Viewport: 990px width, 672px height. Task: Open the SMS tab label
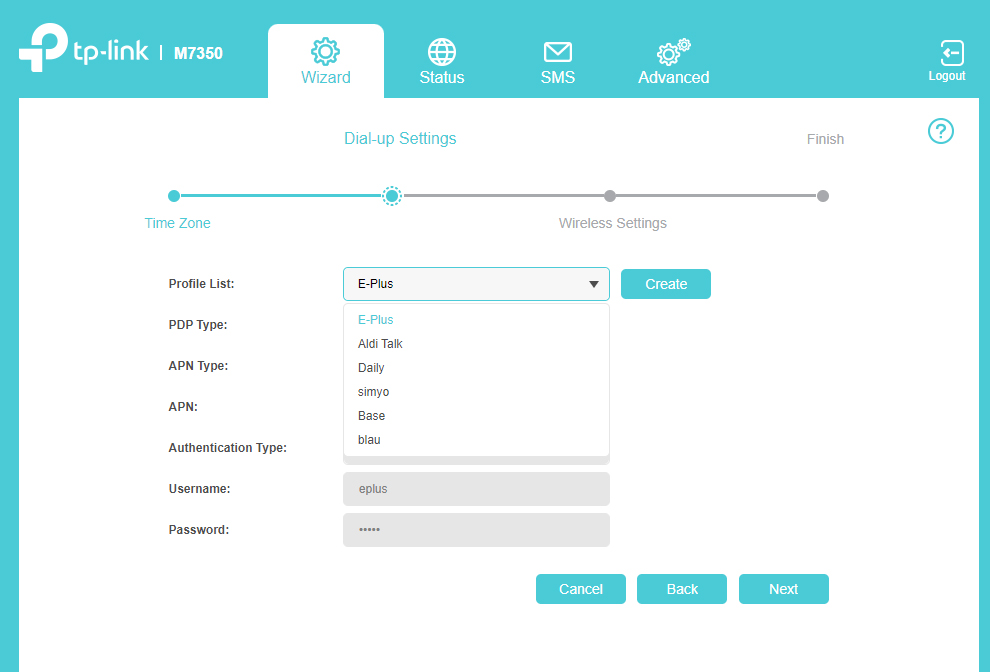(558, 78)
